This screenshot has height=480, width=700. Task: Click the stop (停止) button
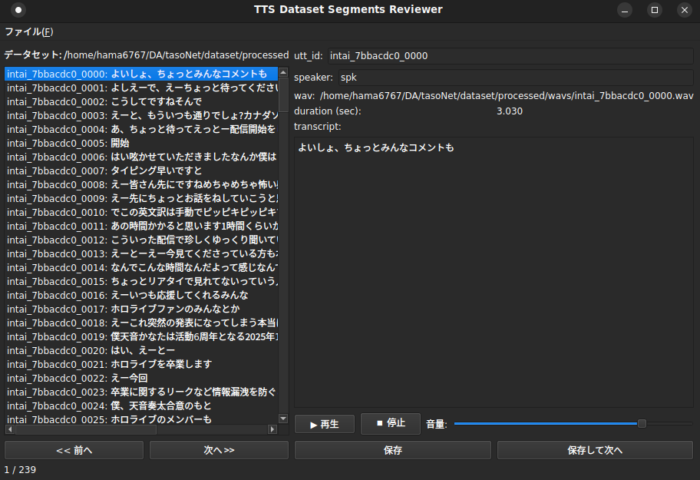click(x=390, y=423)
